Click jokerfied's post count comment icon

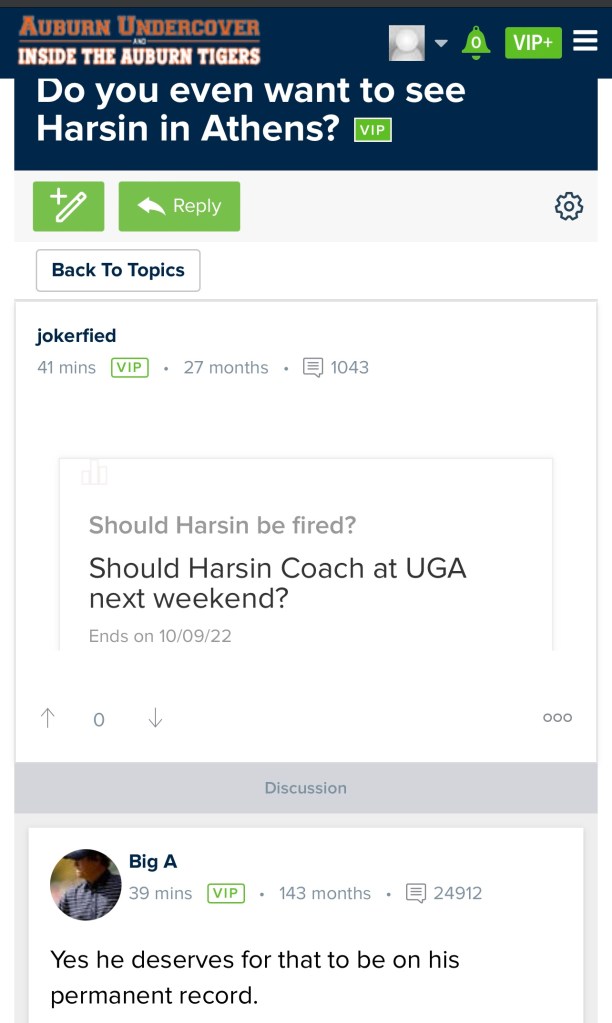(x=313, y=368)
